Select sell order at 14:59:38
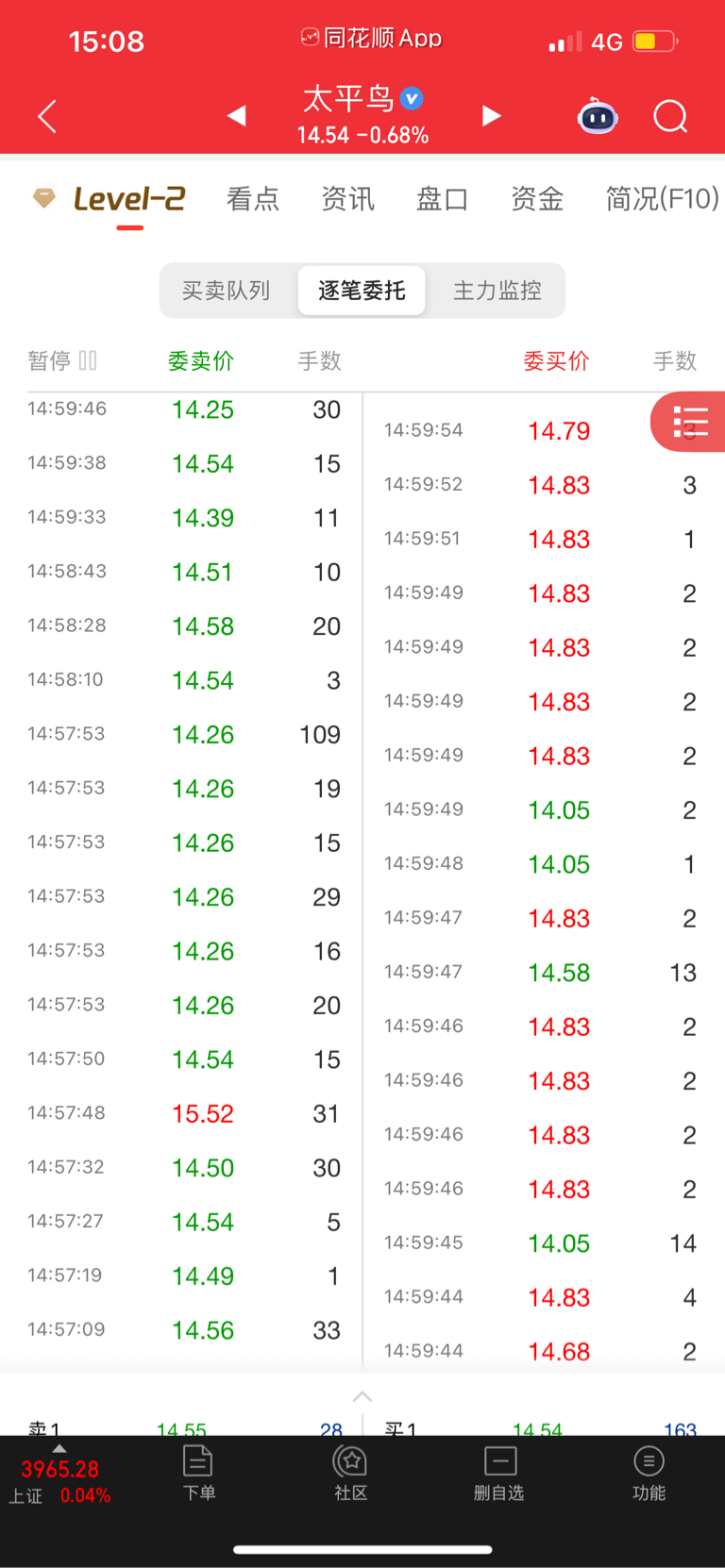 (184, 463)
